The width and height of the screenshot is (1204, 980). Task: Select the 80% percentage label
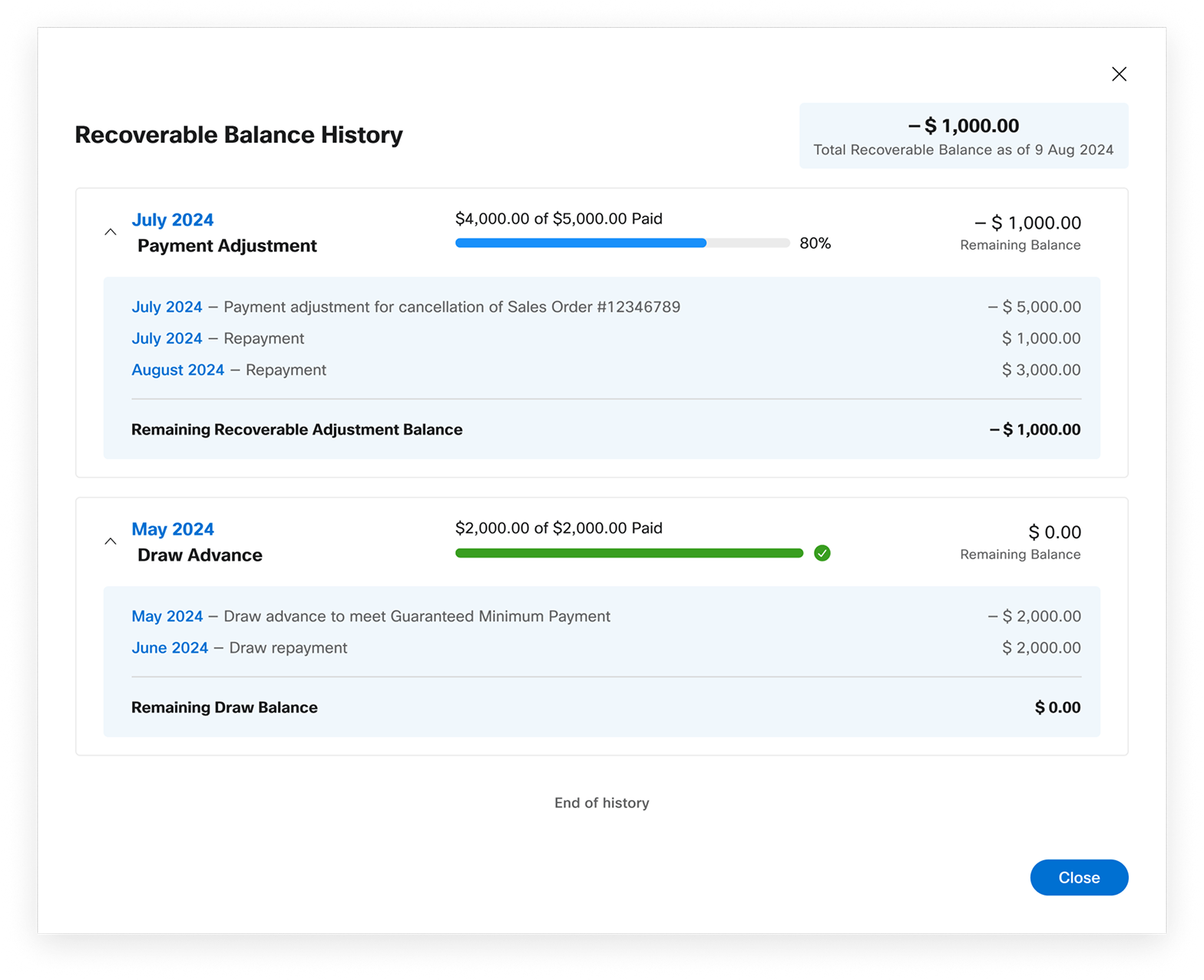815,243
